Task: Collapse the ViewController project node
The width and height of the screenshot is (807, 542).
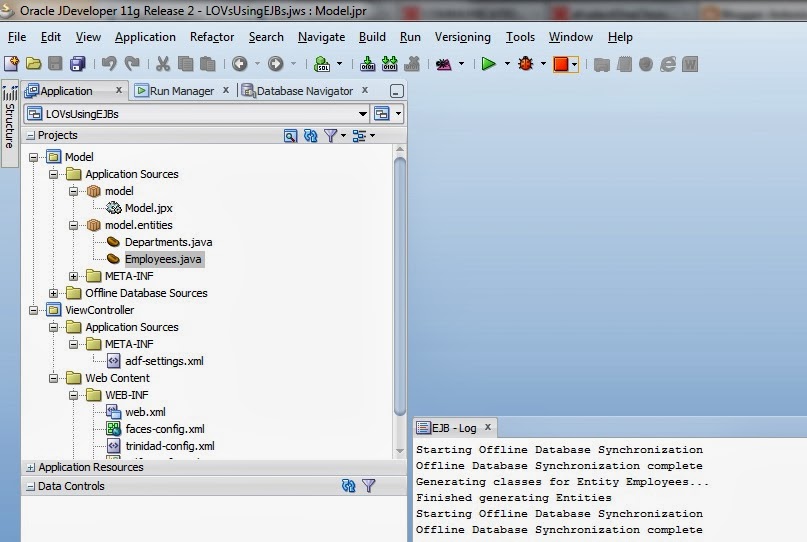Action: point(33,310)
